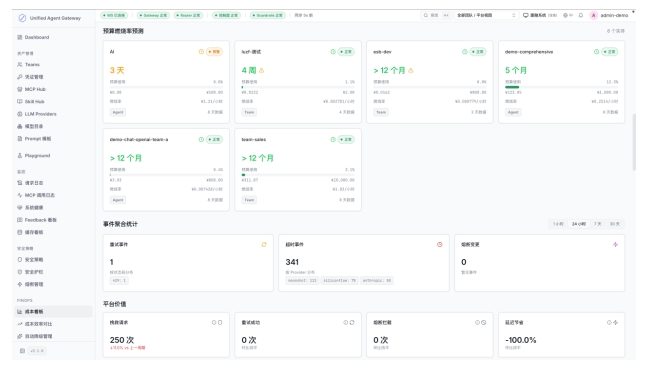This screenshot has width=646, height=374.
Task: Click the "250 次" rescued requests value
Action: point(122,340)
